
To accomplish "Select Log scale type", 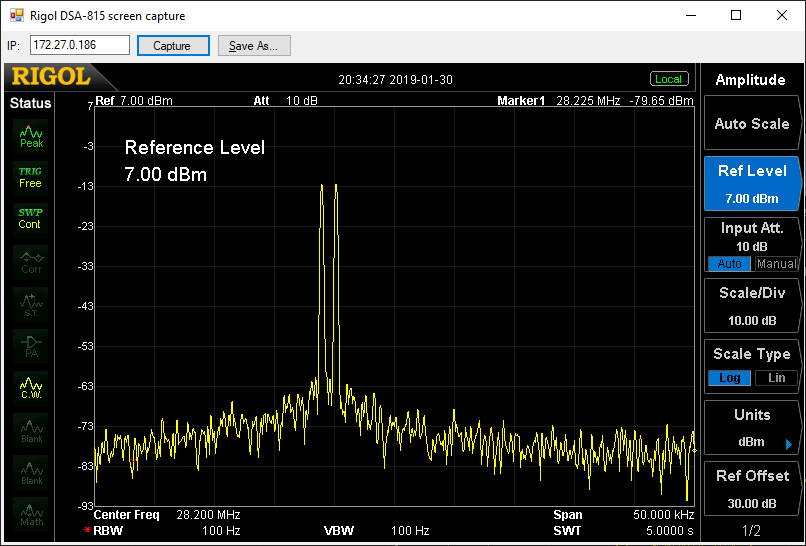I will (729, 378).
